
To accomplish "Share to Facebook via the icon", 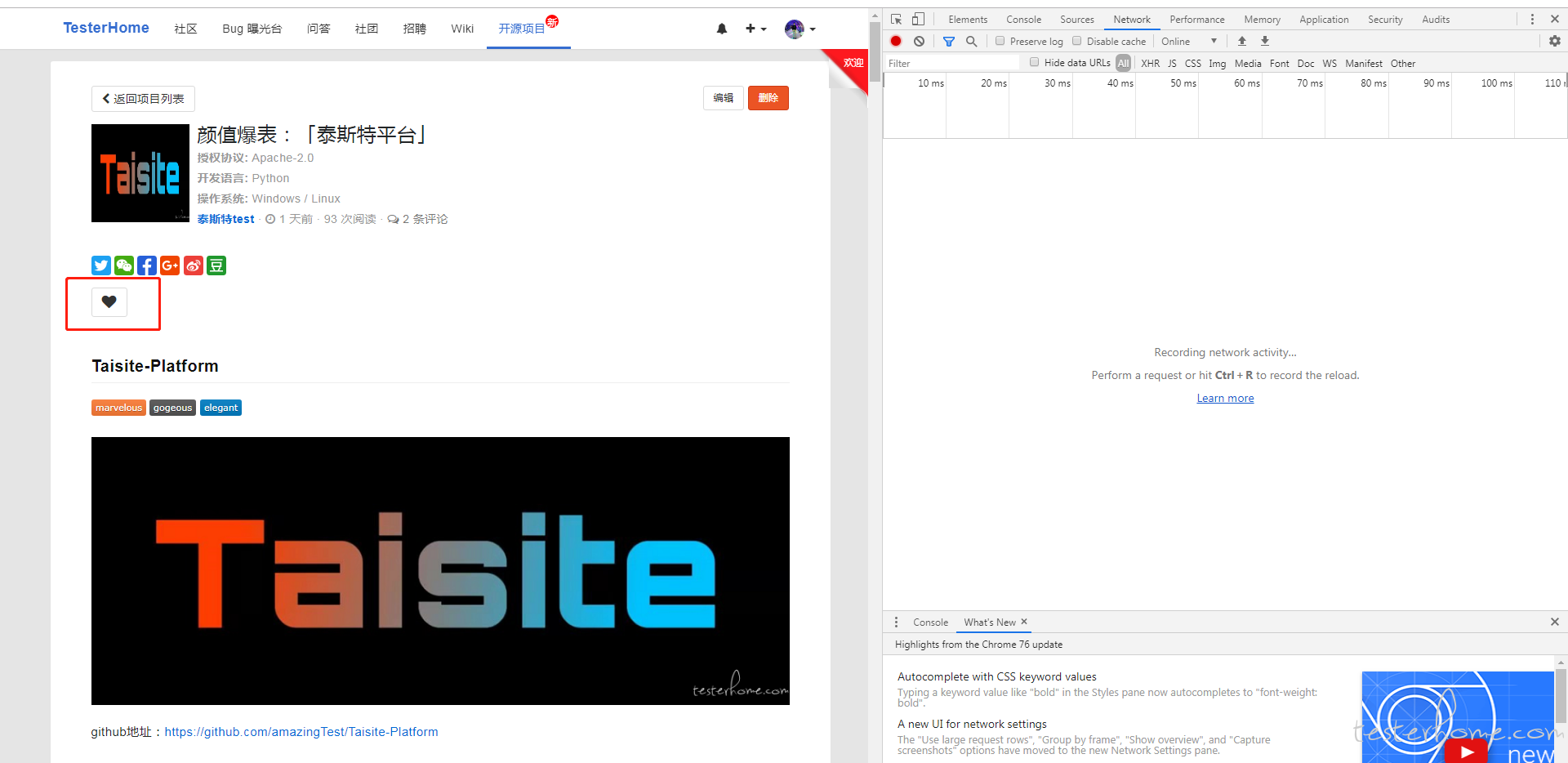I will point(147,265).
